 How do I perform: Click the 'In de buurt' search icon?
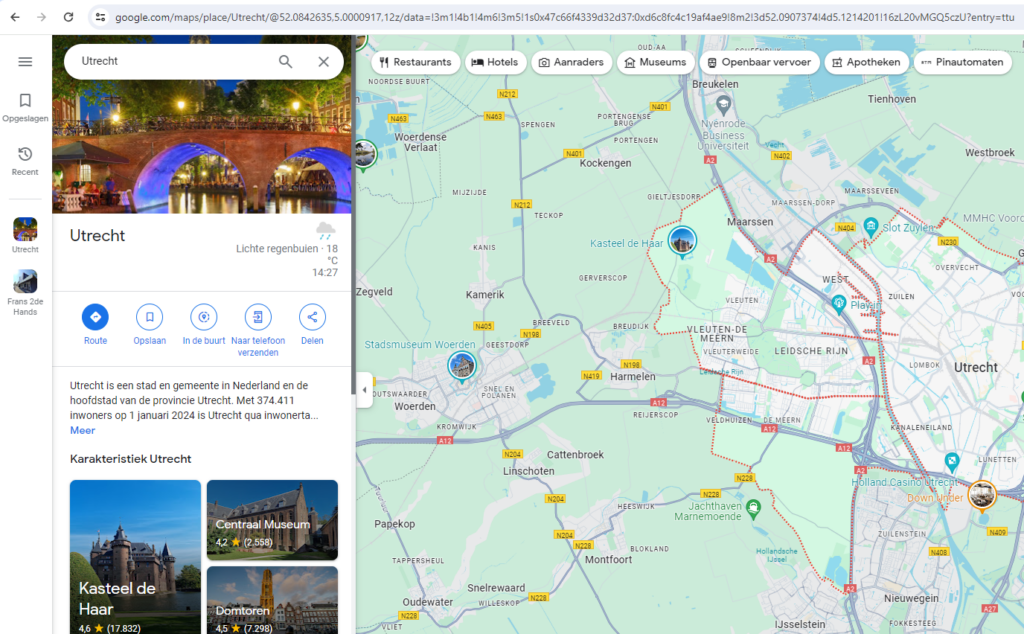(203, 317)
